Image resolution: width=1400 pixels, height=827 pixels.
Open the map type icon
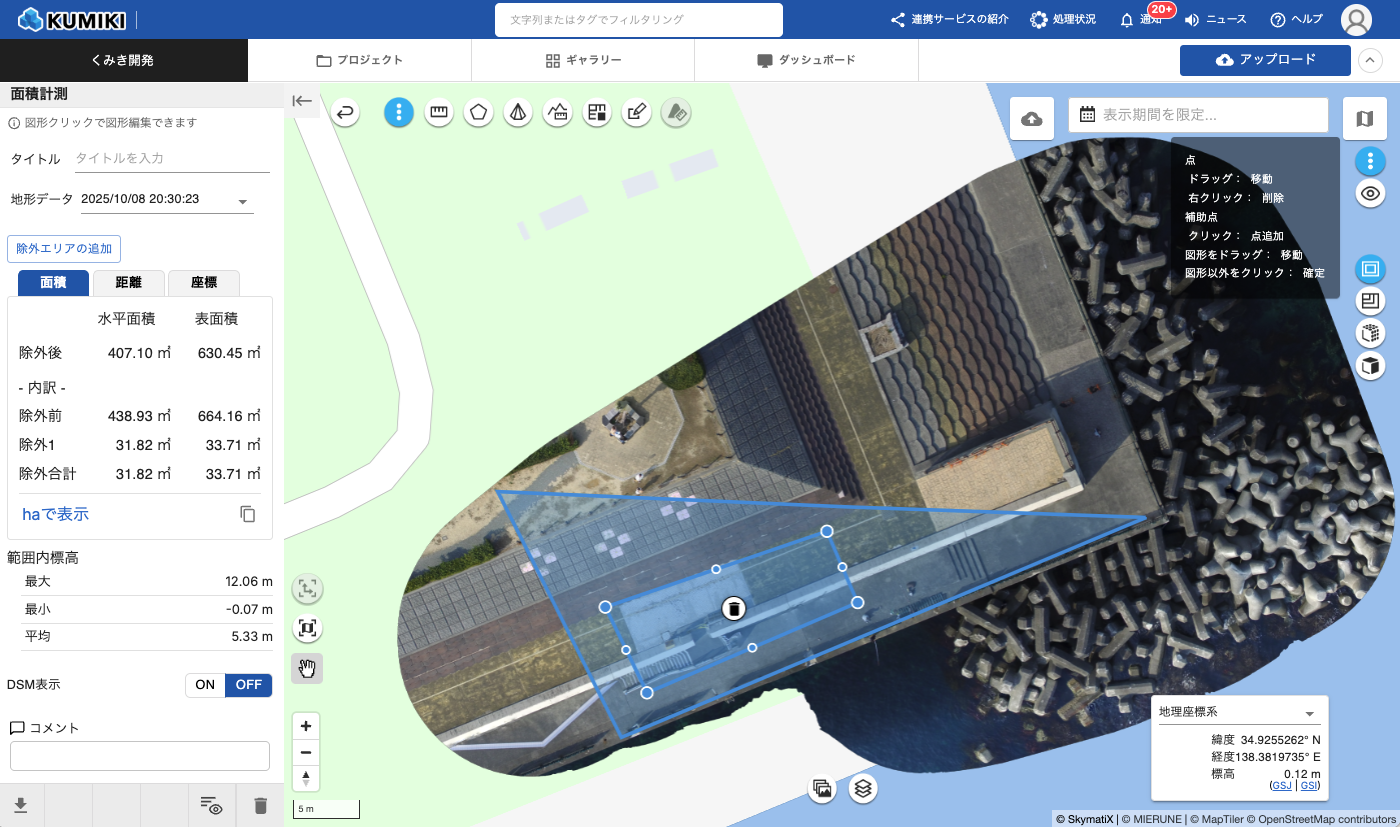pyautogui.click(x=1364, y=119)
